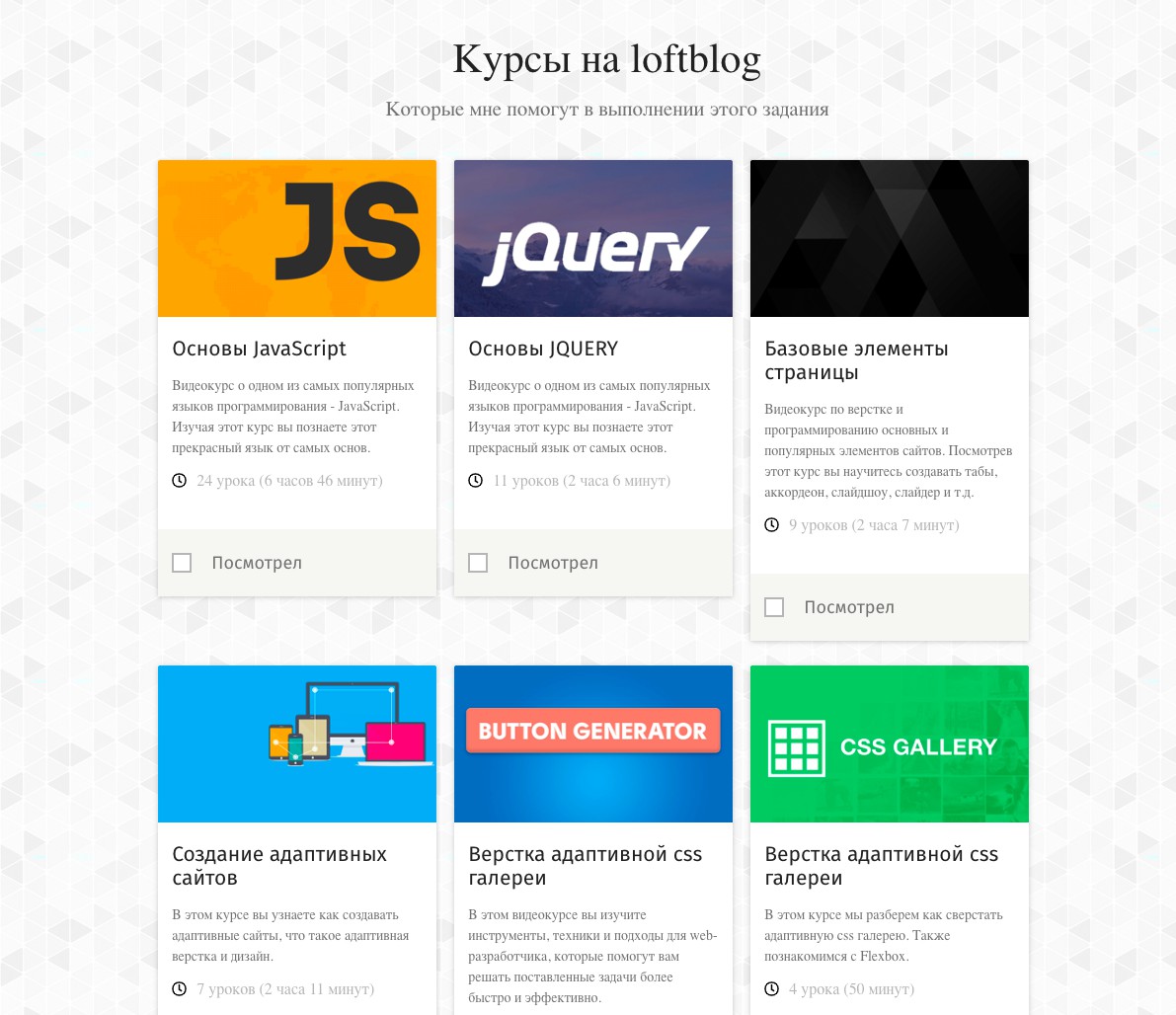Click the text 7 уроков (2 часа 11 минут)
Viewport: 1176px width, 1015px height.
point(285,989)
